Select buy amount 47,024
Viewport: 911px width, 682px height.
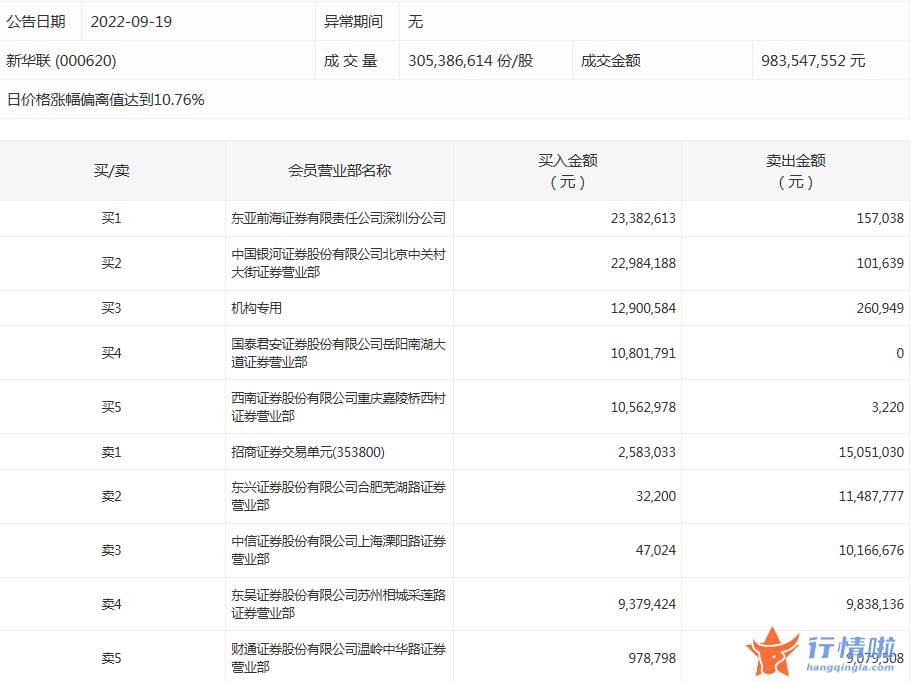[656, 550]
